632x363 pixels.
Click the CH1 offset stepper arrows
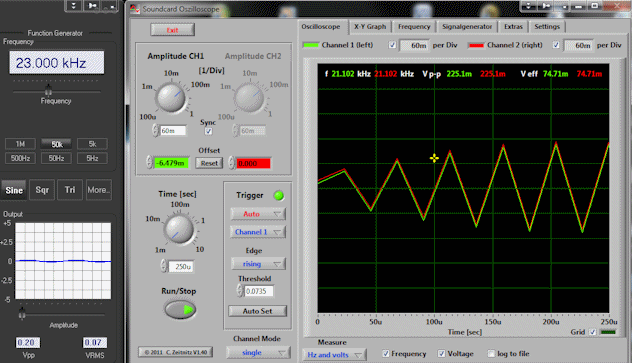tap(150, 162)
